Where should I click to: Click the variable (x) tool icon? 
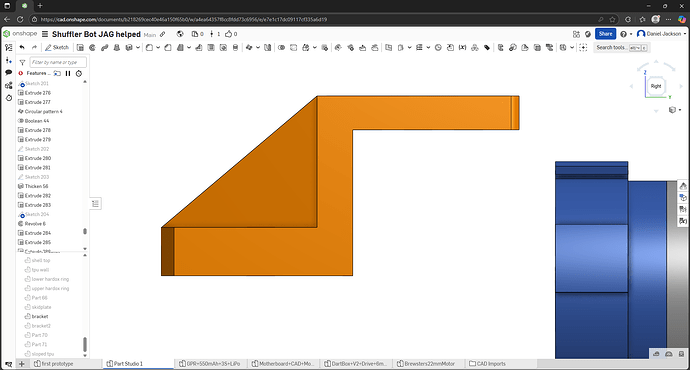pyautogui.click(x=462, y=48)
